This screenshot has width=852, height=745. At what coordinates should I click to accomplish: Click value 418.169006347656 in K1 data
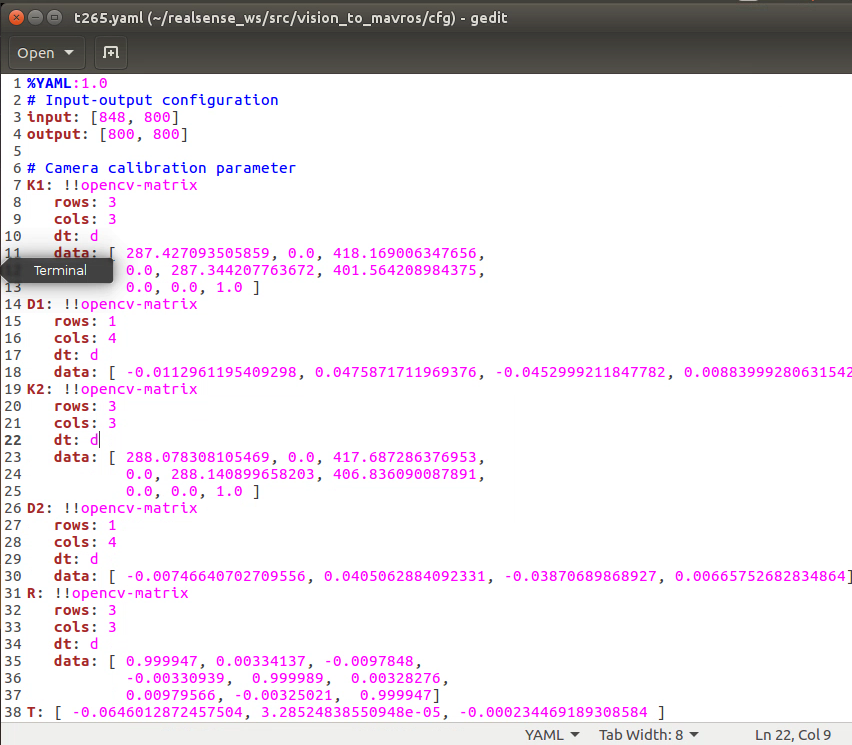[405, 253]
